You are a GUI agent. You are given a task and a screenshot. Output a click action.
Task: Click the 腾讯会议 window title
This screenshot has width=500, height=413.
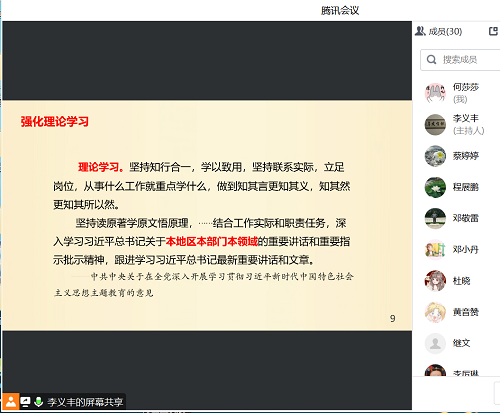340,11
